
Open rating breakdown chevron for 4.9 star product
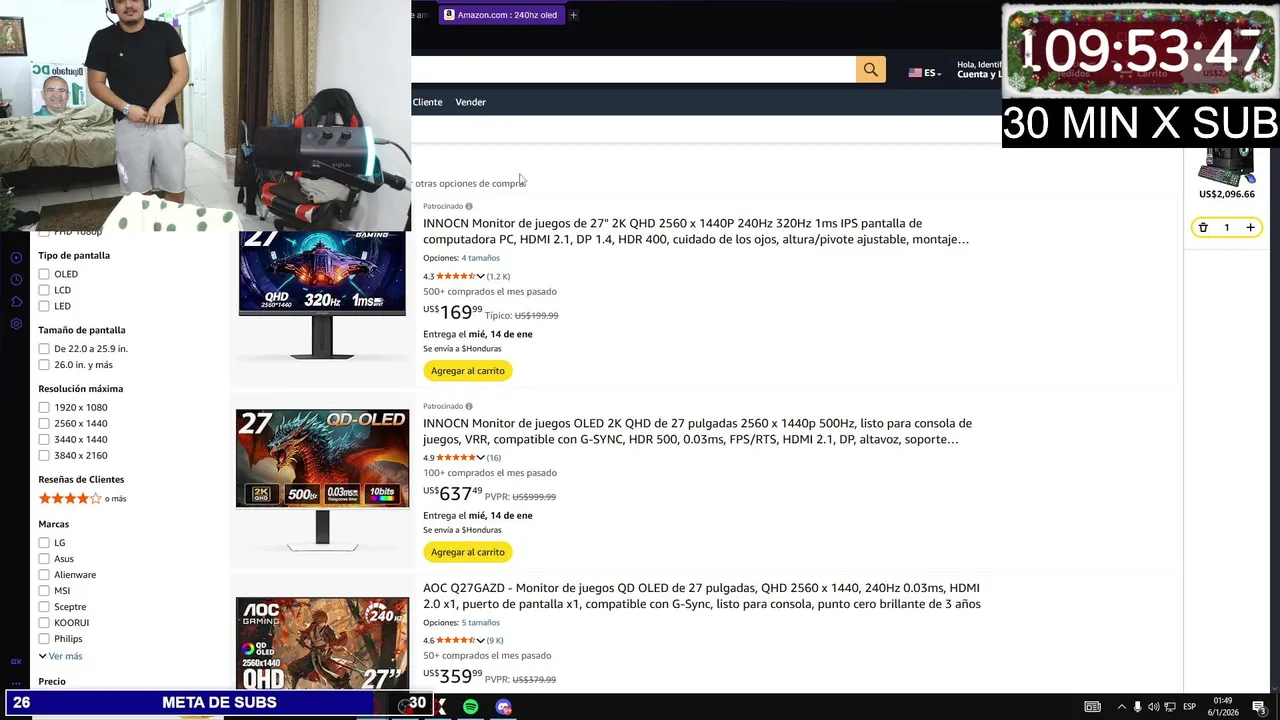[481, 458]
